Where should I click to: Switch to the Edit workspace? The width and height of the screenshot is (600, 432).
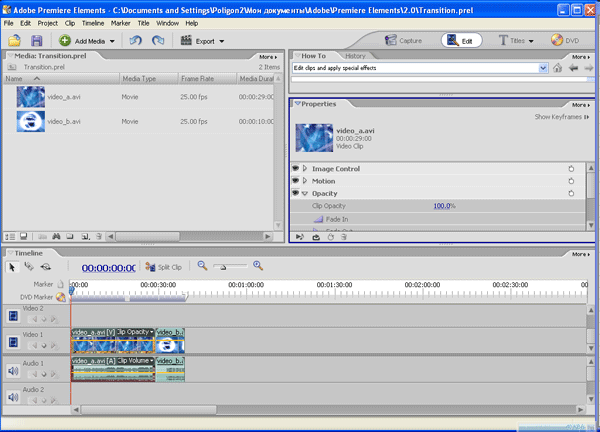click(x=461, y=41)
